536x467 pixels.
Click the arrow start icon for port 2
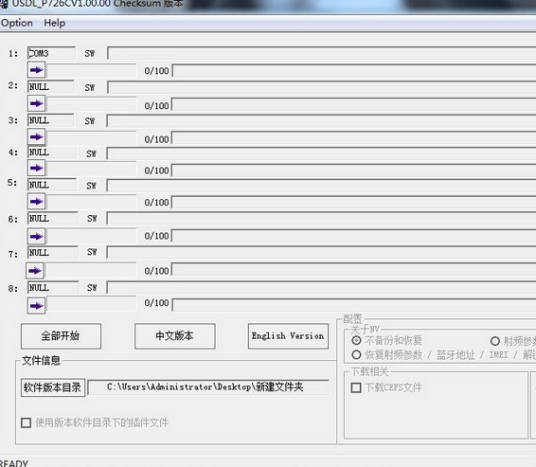point(36,103)
